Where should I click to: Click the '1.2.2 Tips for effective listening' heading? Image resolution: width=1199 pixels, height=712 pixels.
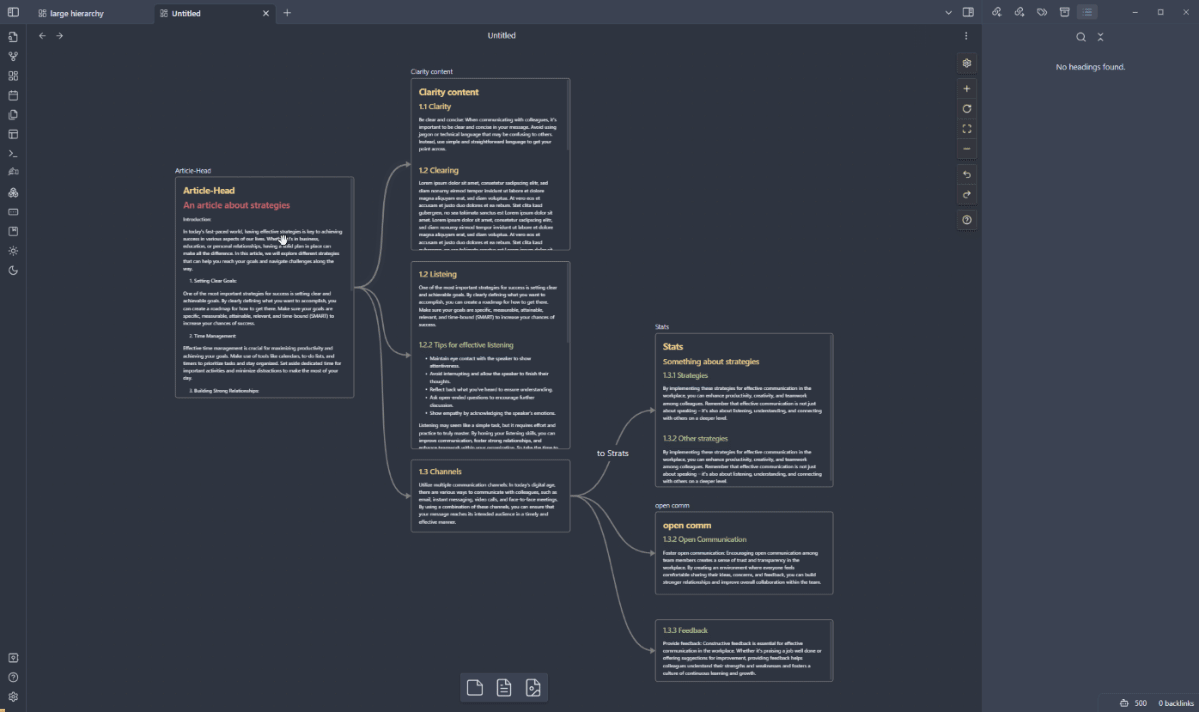point(466,345)
